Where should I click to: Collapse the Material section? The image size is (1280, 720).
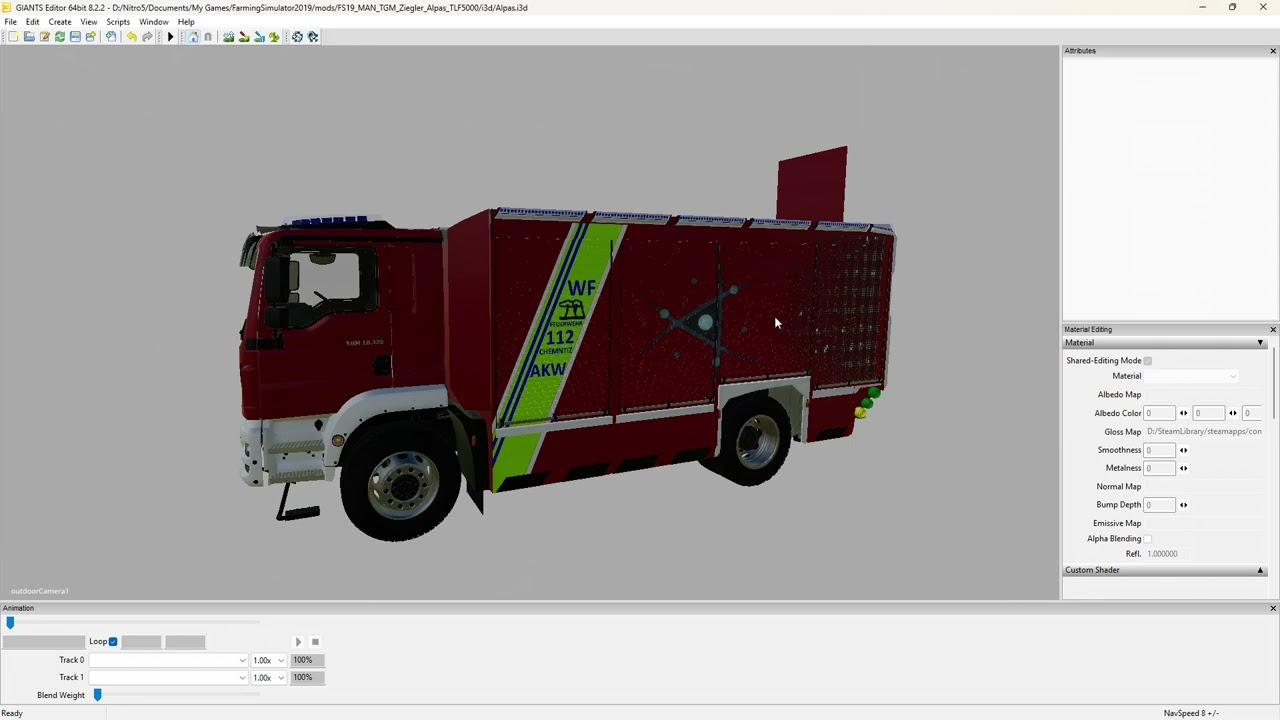coord(1260,343)
